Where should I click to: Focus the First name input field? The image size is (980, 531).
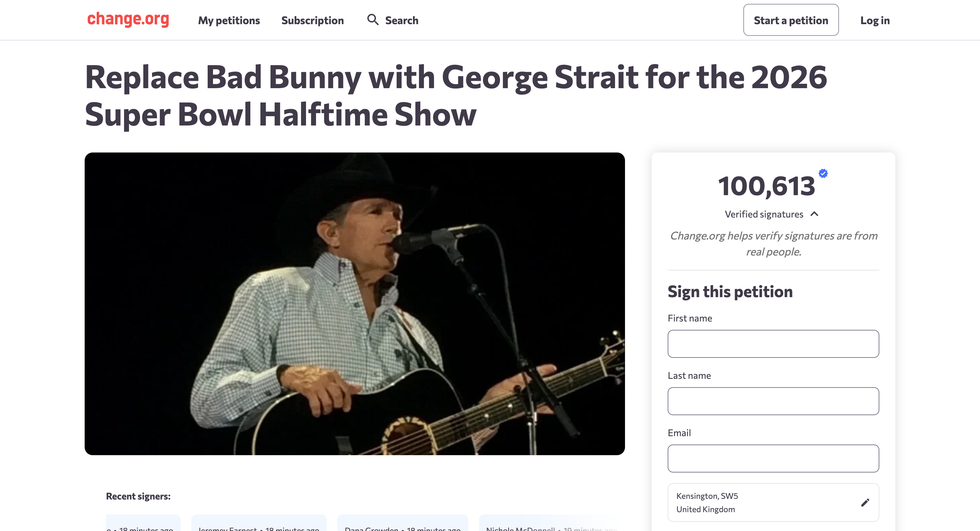click(x=773, y=344)
